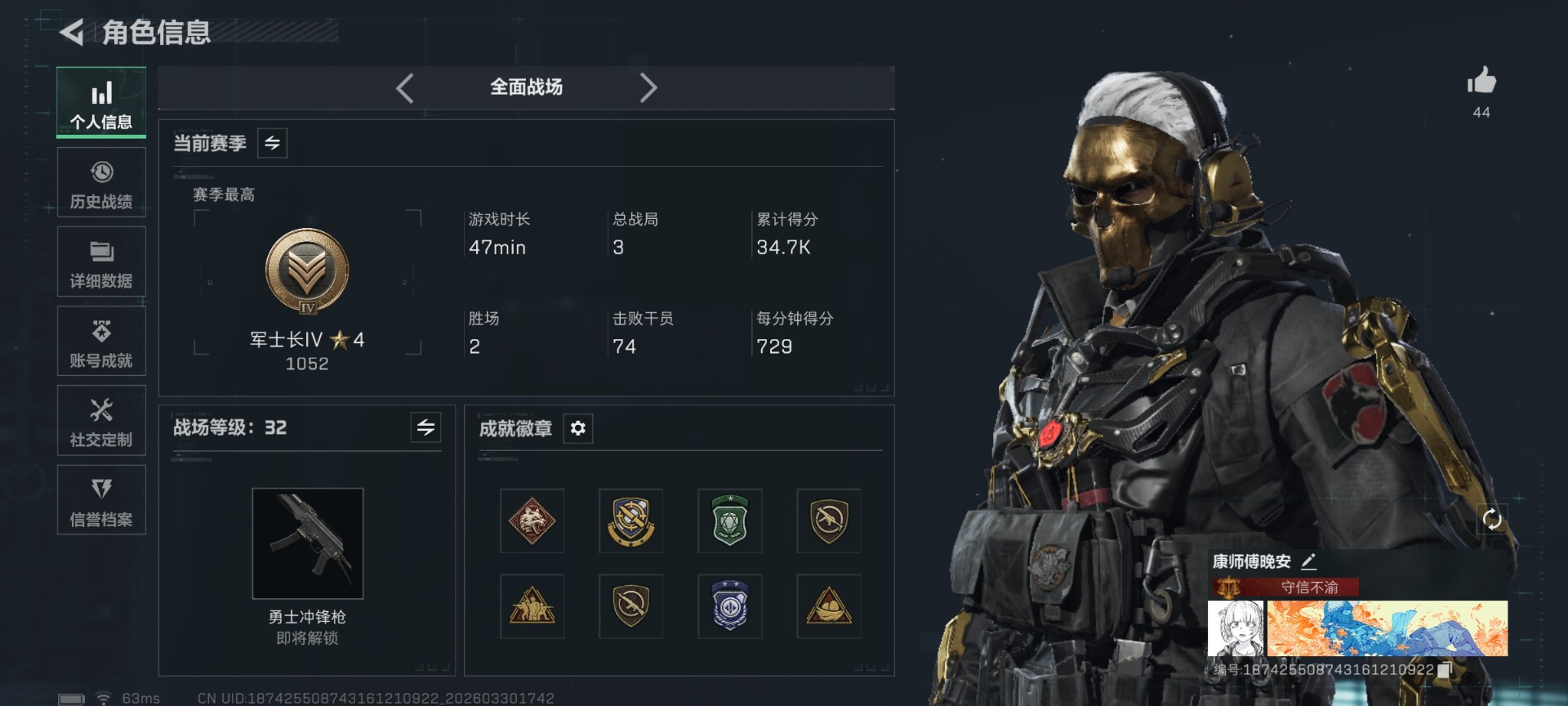
Task: Select the wolf head achievement badge
Action: [x=532, y=521]
